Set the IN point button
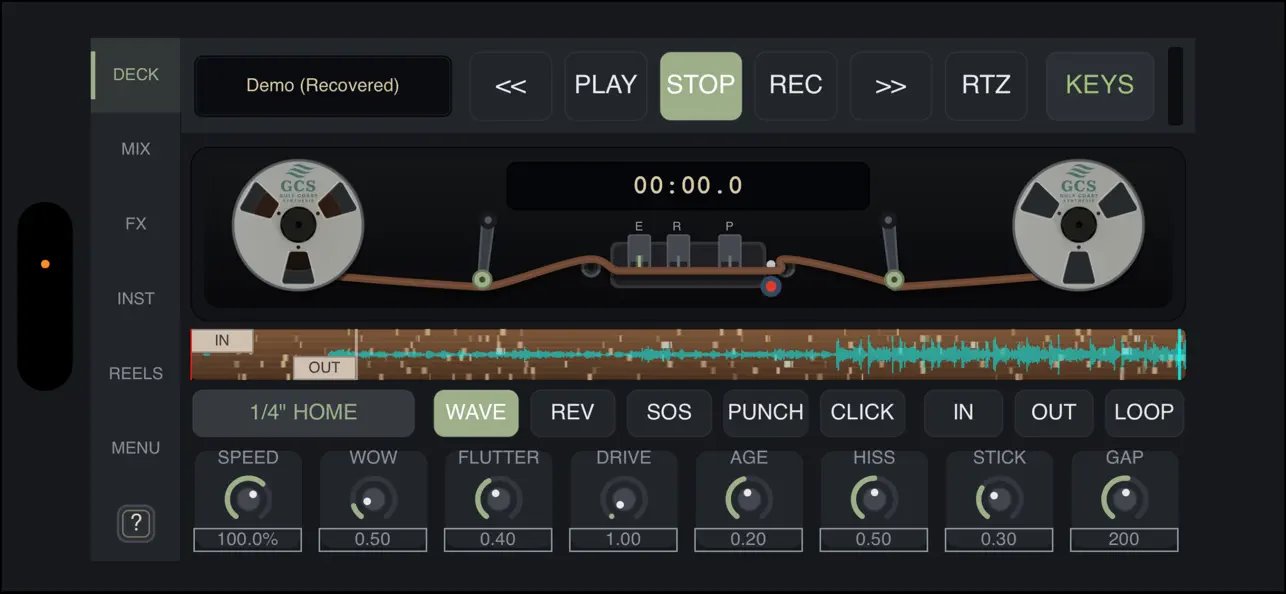 [x=963, y=413]
